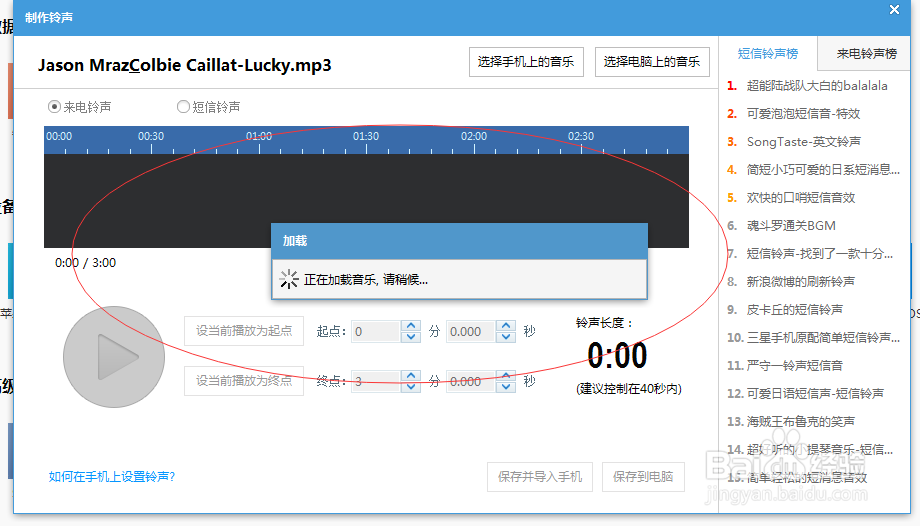
Task: Select the 短信铃声 radio button
Action: (183, 107)
